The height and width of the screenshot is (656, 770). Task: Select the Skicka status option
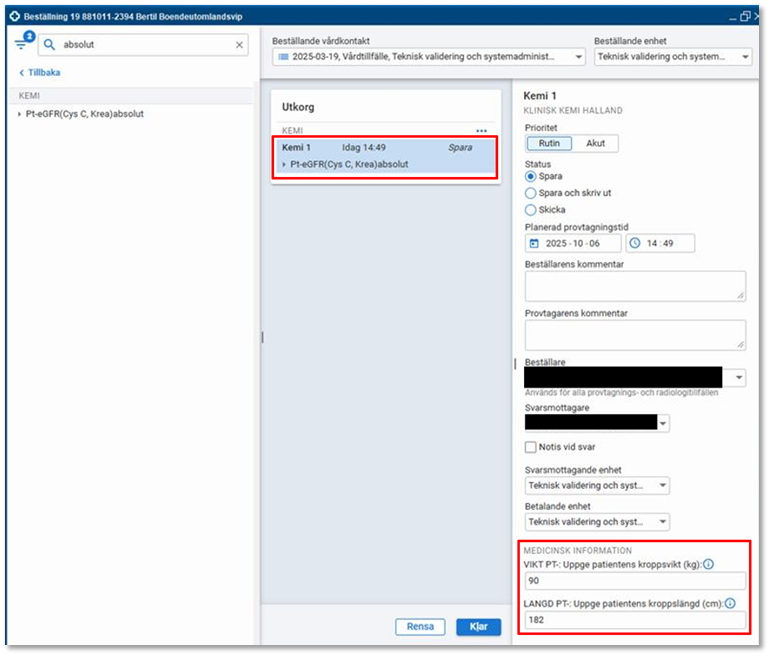pyautogui.click(x=531, y=210)
